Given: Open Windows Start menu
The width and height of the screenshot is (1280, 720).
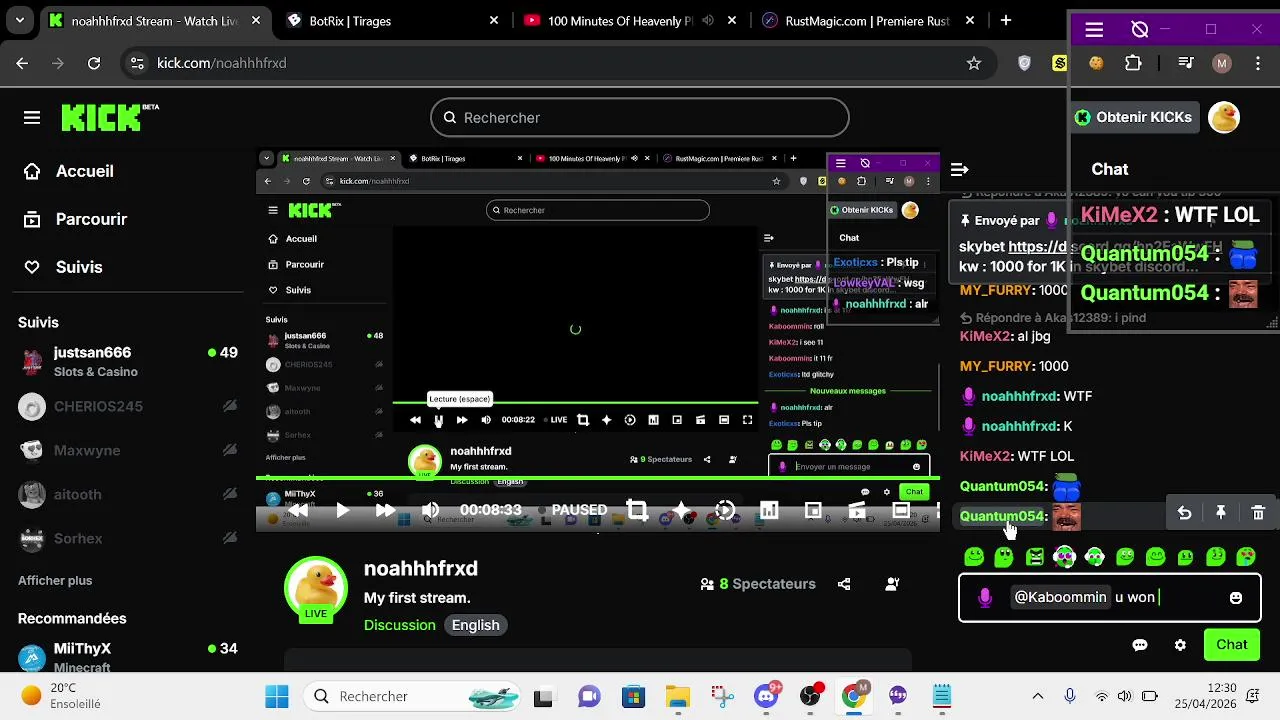Looking at the screenshot, I should pos(277,696).
